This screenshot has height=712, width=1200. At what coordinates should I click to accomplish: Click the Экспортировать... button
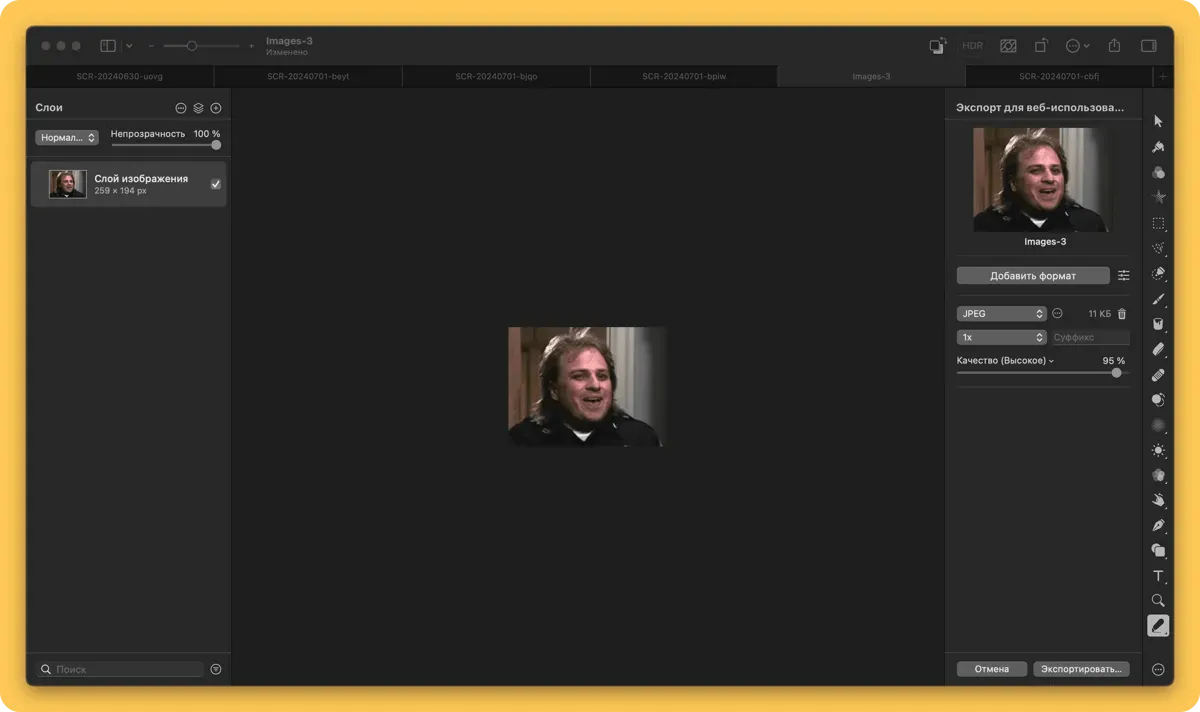point(1081,669)
